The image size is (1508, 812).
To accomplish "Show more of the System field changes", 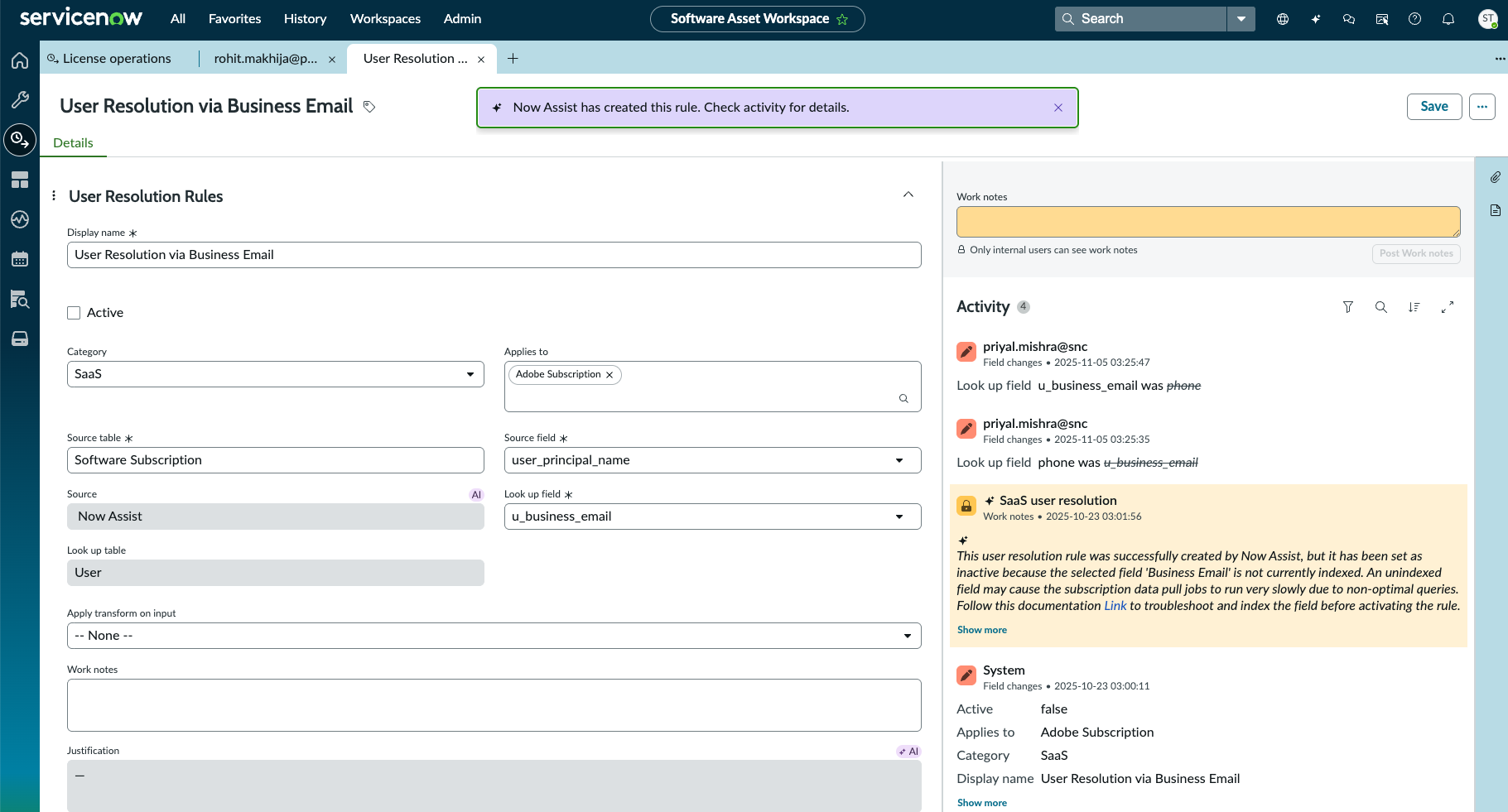I will 982,803.
